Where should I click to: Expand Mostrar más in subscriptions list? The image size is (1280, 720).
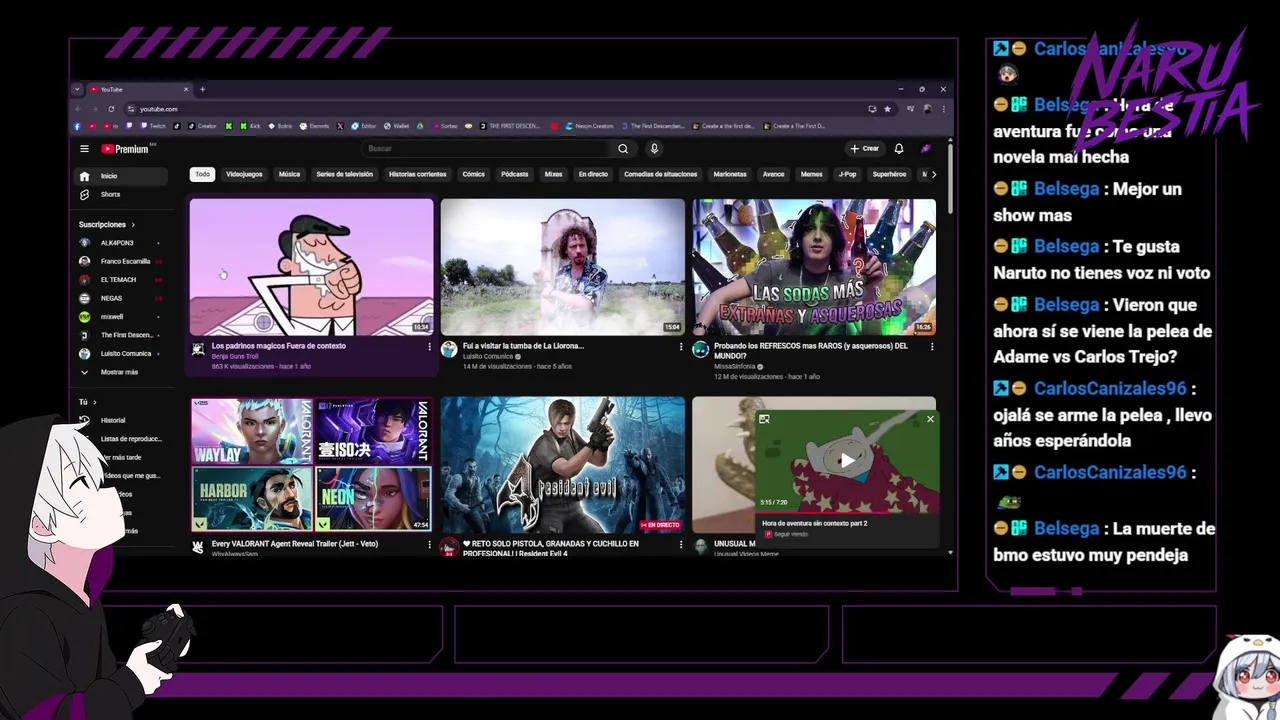tap(122, 372)
